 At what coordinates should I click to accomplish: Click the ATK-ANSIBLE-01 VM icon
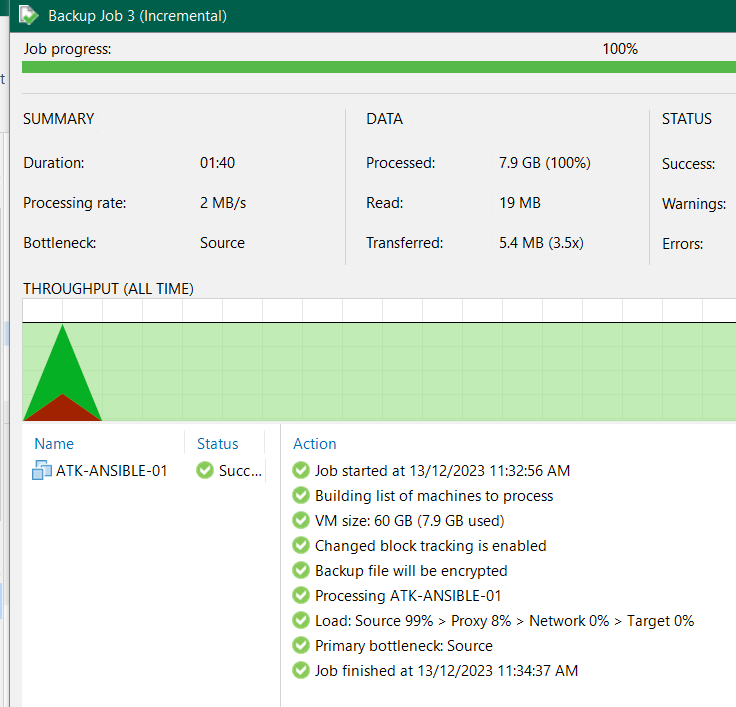coord(41,470)
